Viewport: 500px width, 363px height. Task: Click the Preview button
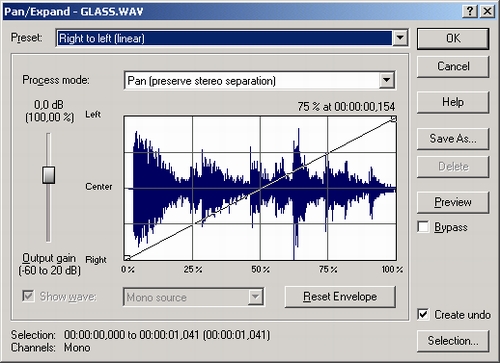453,202
